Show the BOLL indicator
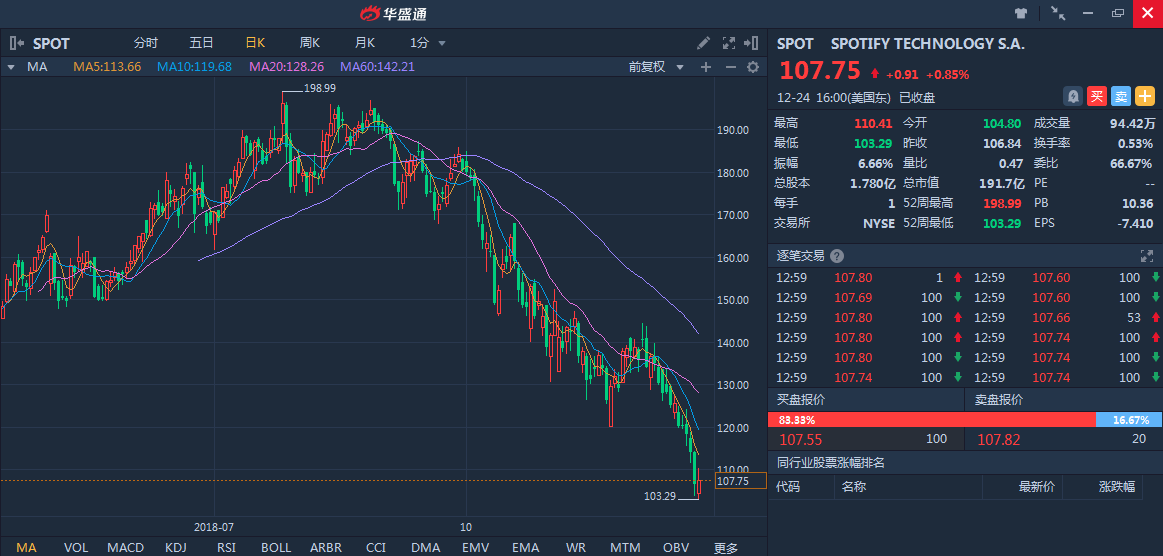Viewport: 1163px width, 556px height. pos(276,548)
